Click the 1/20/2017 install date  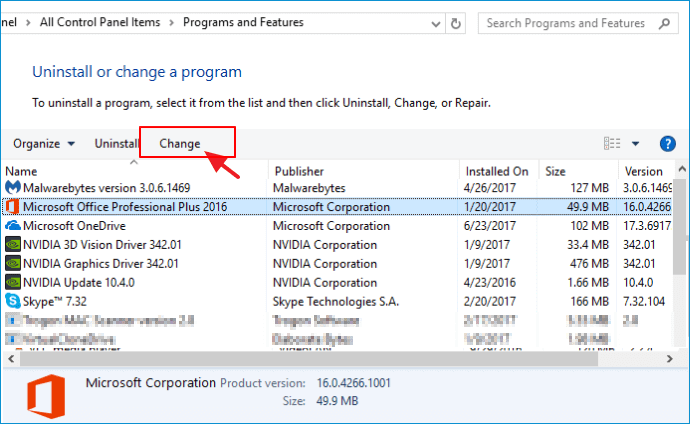(x=489, y=207)
